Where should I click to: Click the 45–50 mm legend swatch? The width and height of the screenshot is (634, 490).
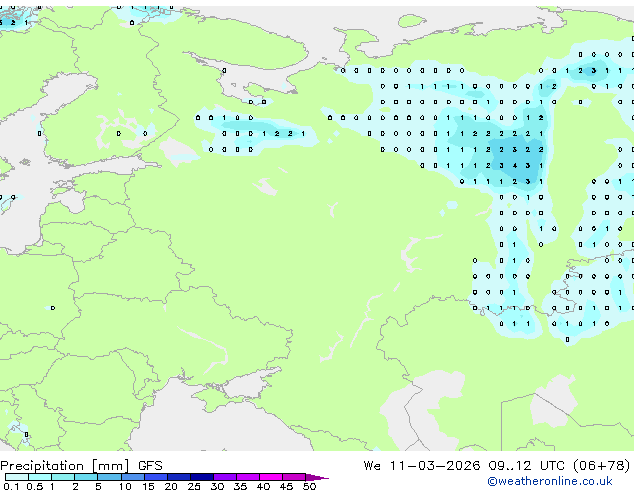(294, 477)
